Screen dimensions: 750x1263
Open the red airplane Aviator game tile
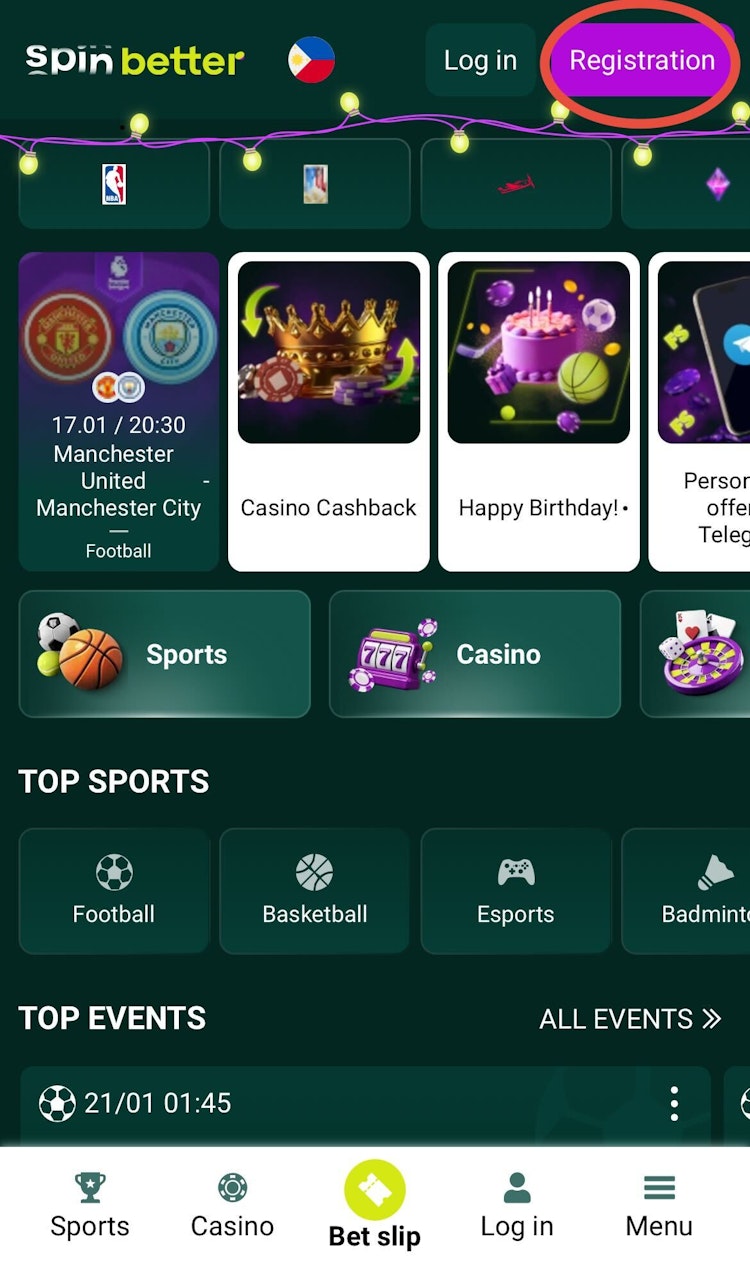click(x=516, y=184)
